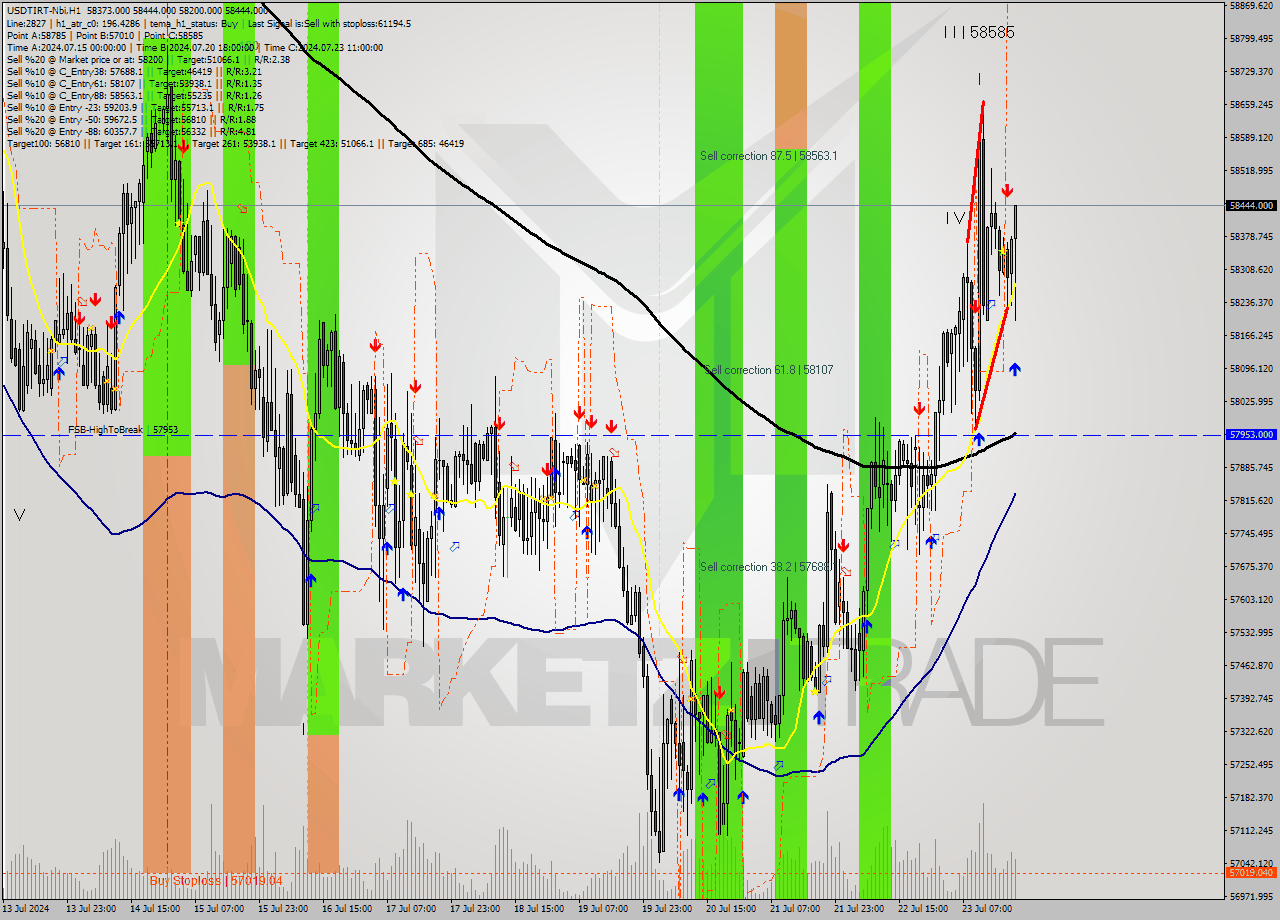Viewport: 1280px width, 920px height.
Task: Click the 57182.370 price axis value
Action: [x=1251, y=797]
